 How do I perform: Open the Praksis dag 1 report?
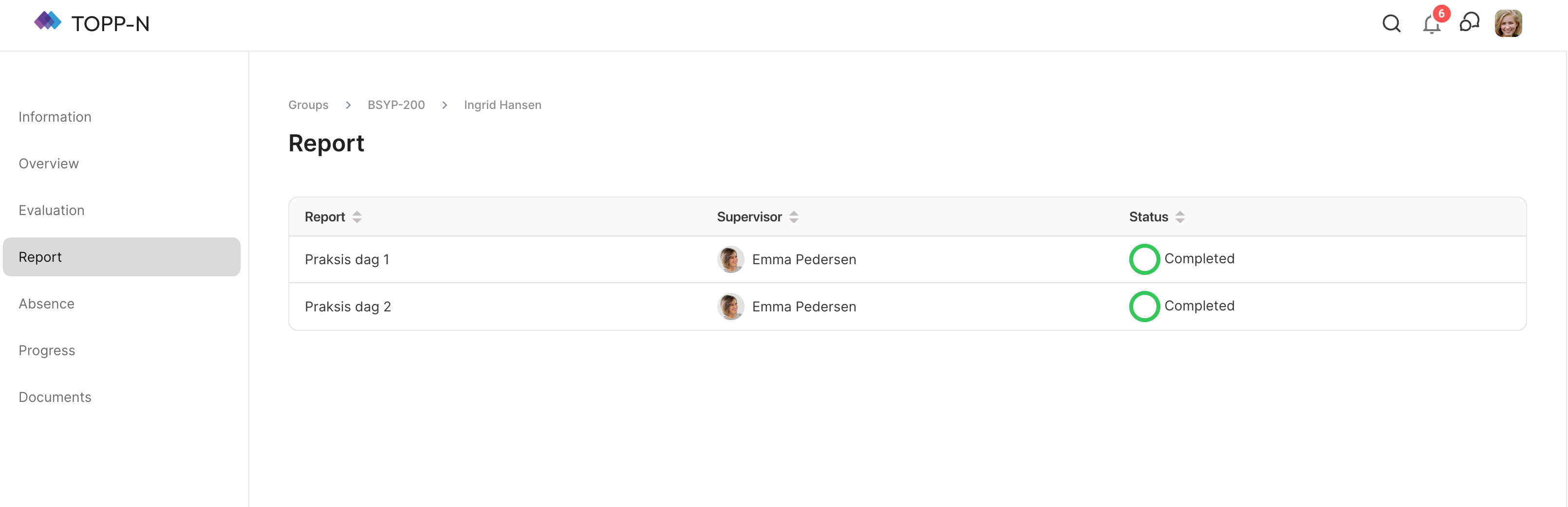pyautogui.click(x=347, y=259)
